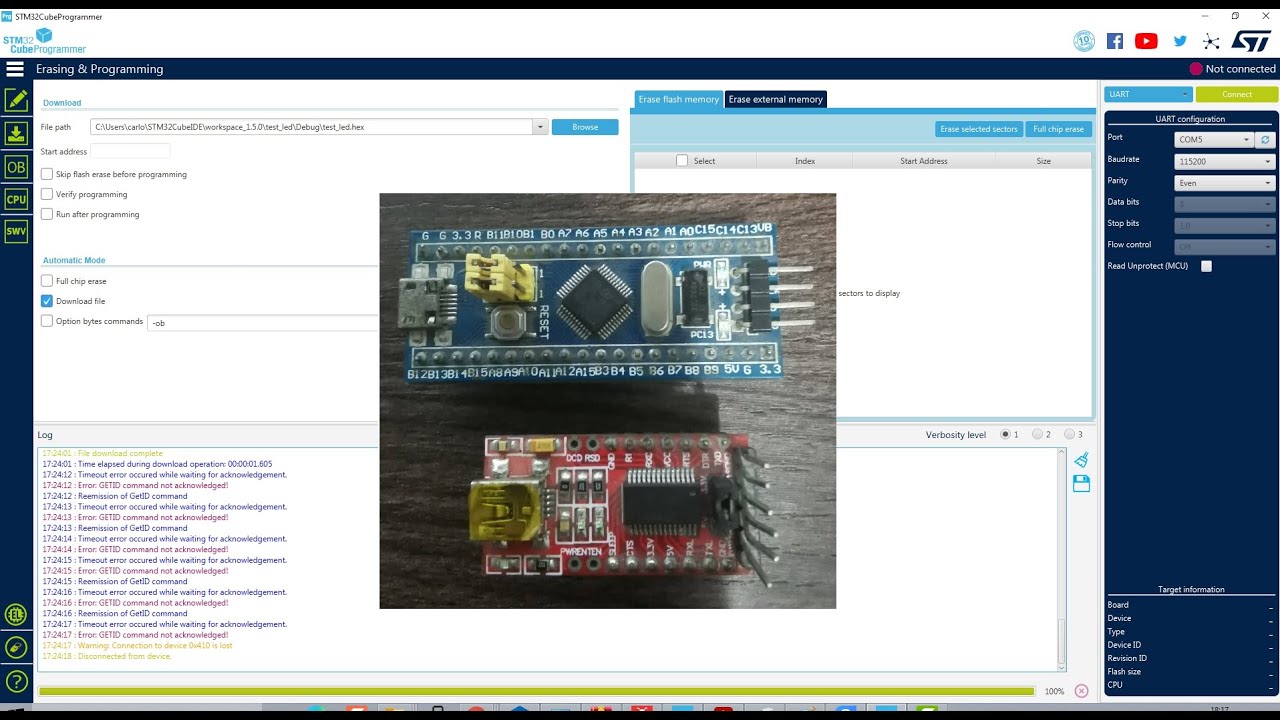Screen dimensions: 1280x720
Task: Click the 10 years anniversary badge icon
Action: pos(1084,41)
